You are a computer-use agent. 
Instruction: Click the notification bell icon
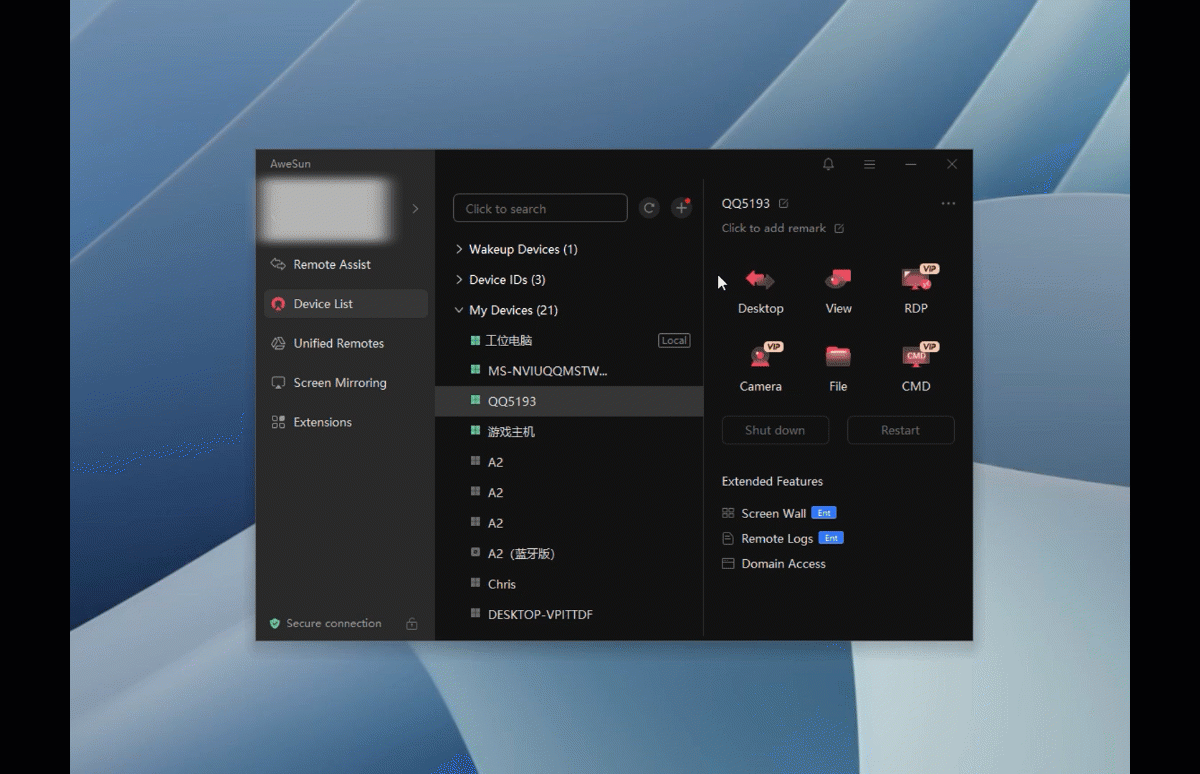pos(828,164)
